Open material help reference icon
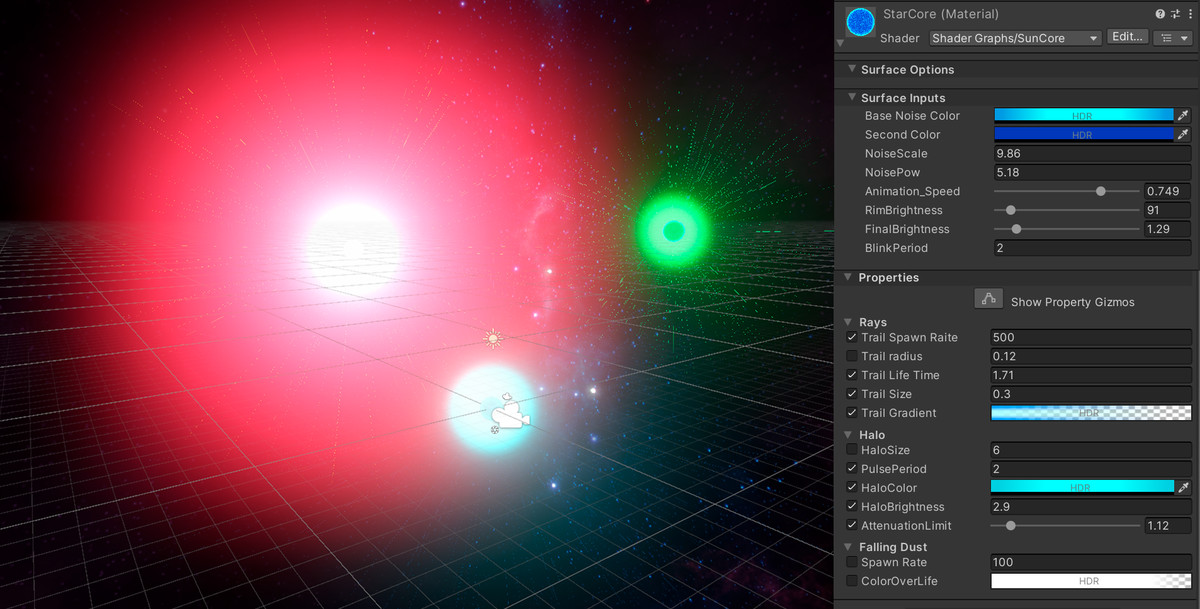1200x609 pixels. pos(1160,14)
